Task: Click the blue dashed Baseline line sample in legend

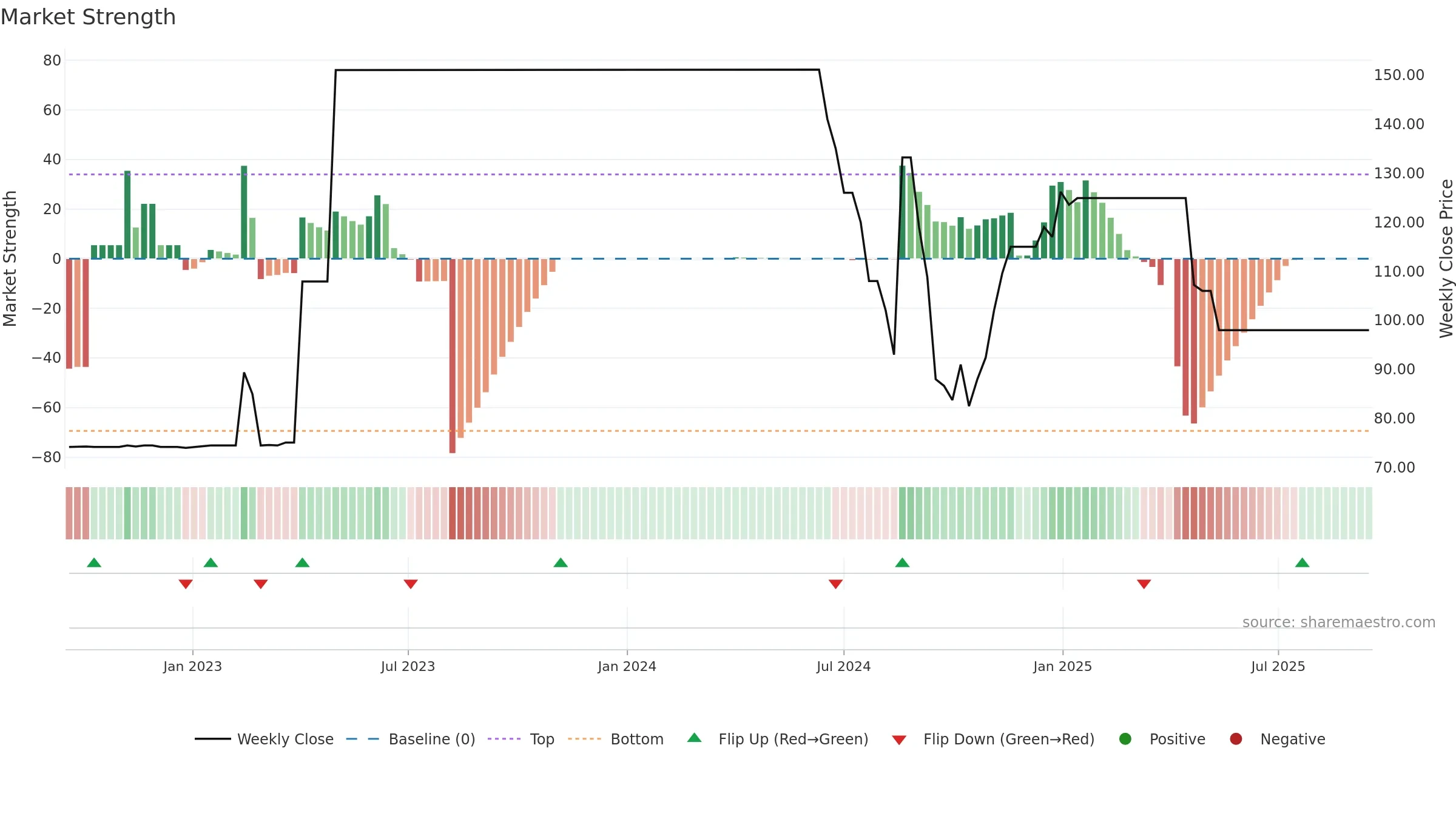Action: (x=363, y=739)
